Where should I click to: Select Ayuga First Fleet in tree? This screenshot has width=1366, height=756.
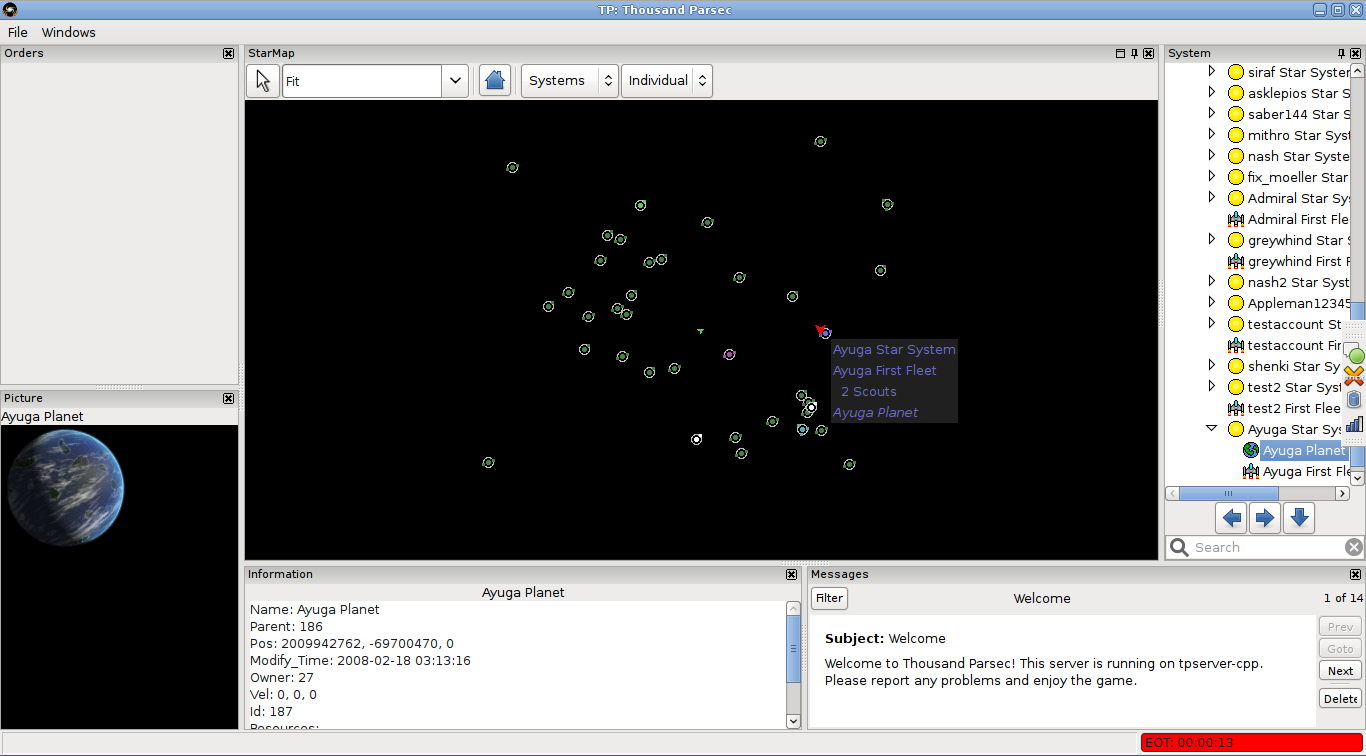click(x=1306, y=471)
